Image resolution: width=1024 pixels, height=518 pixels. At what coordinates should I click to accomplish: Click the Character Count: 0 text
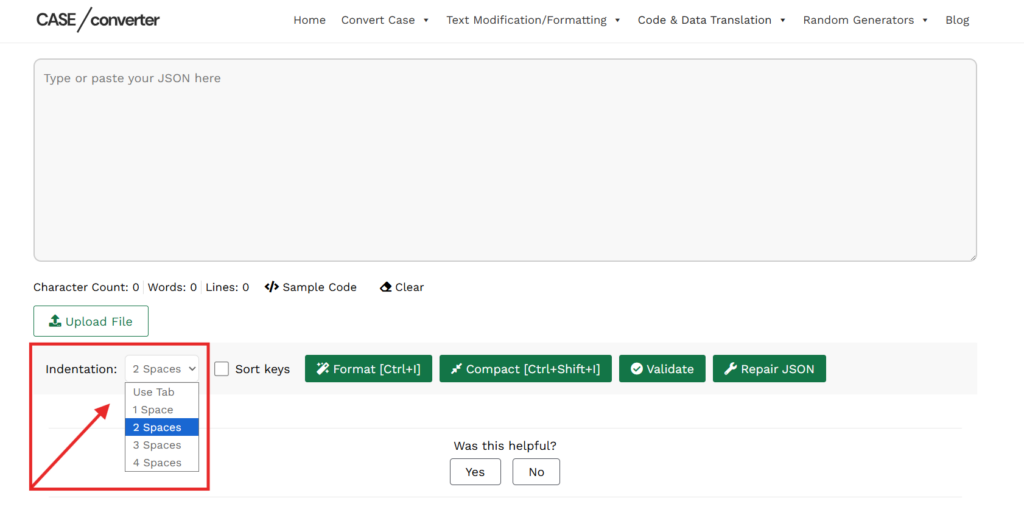[86, 287]
